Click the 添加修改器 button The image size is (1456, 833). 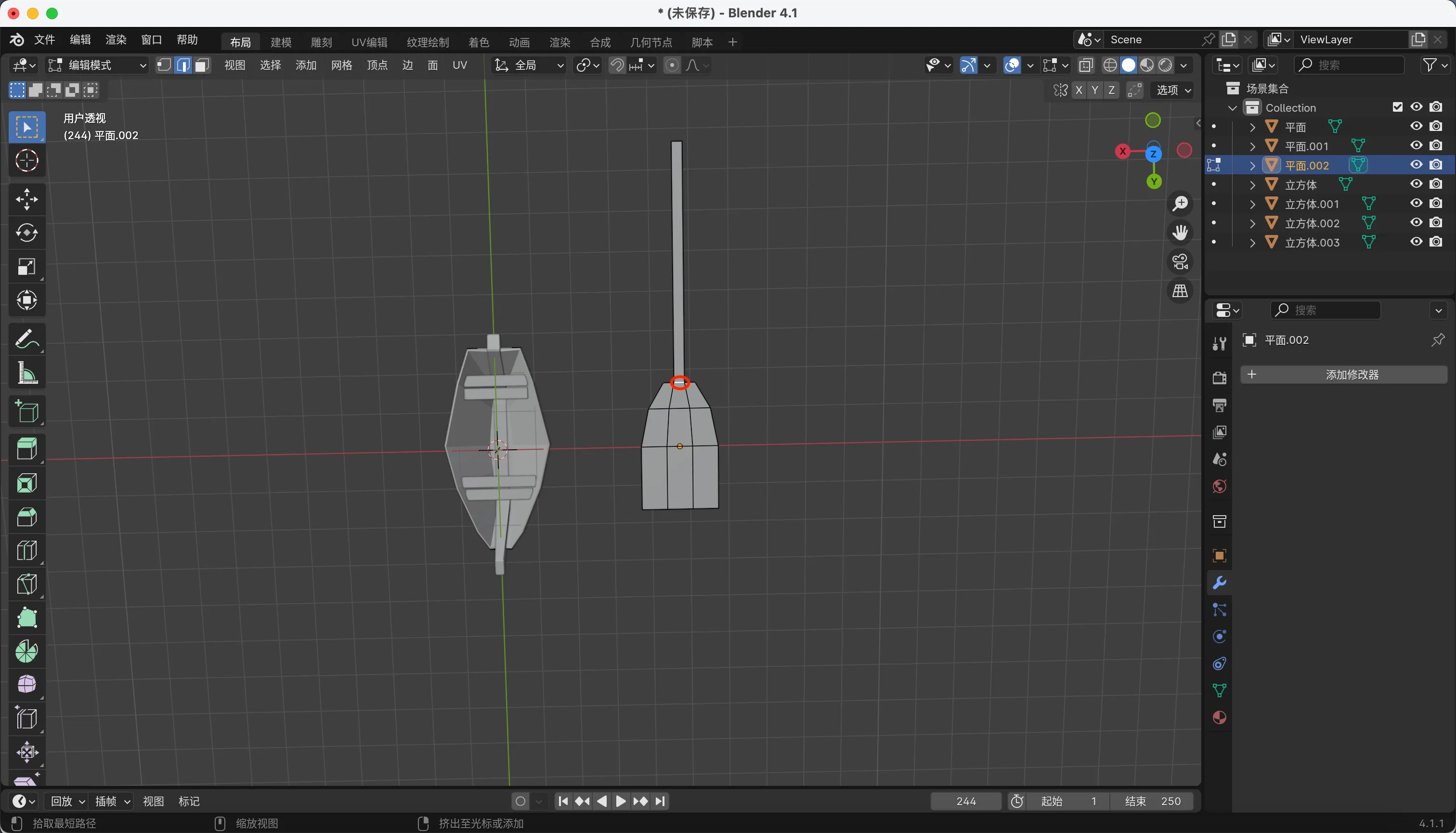coord(1344,375)
